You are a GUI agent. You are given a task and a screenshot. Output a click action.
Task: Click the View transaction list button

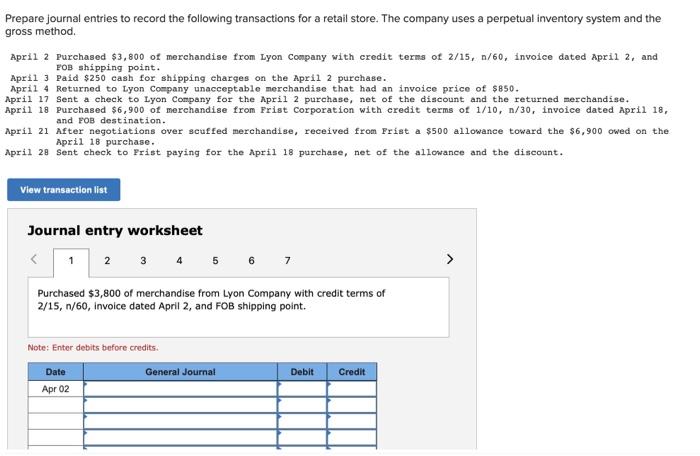pos(63,190)
